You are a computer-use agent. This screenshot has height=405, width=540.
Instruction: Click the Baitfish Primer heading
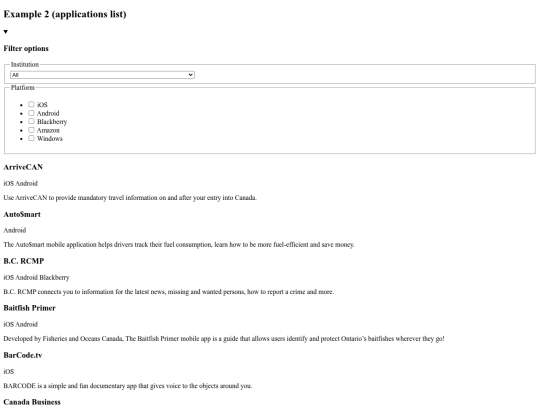tap(30, 308)
